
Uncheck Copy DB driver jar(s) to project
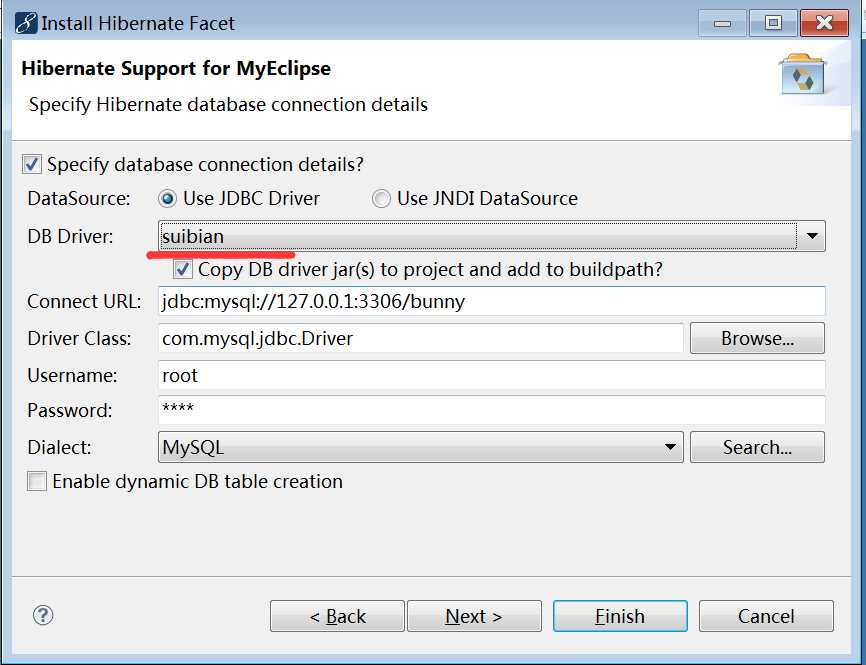coord(183,269)
